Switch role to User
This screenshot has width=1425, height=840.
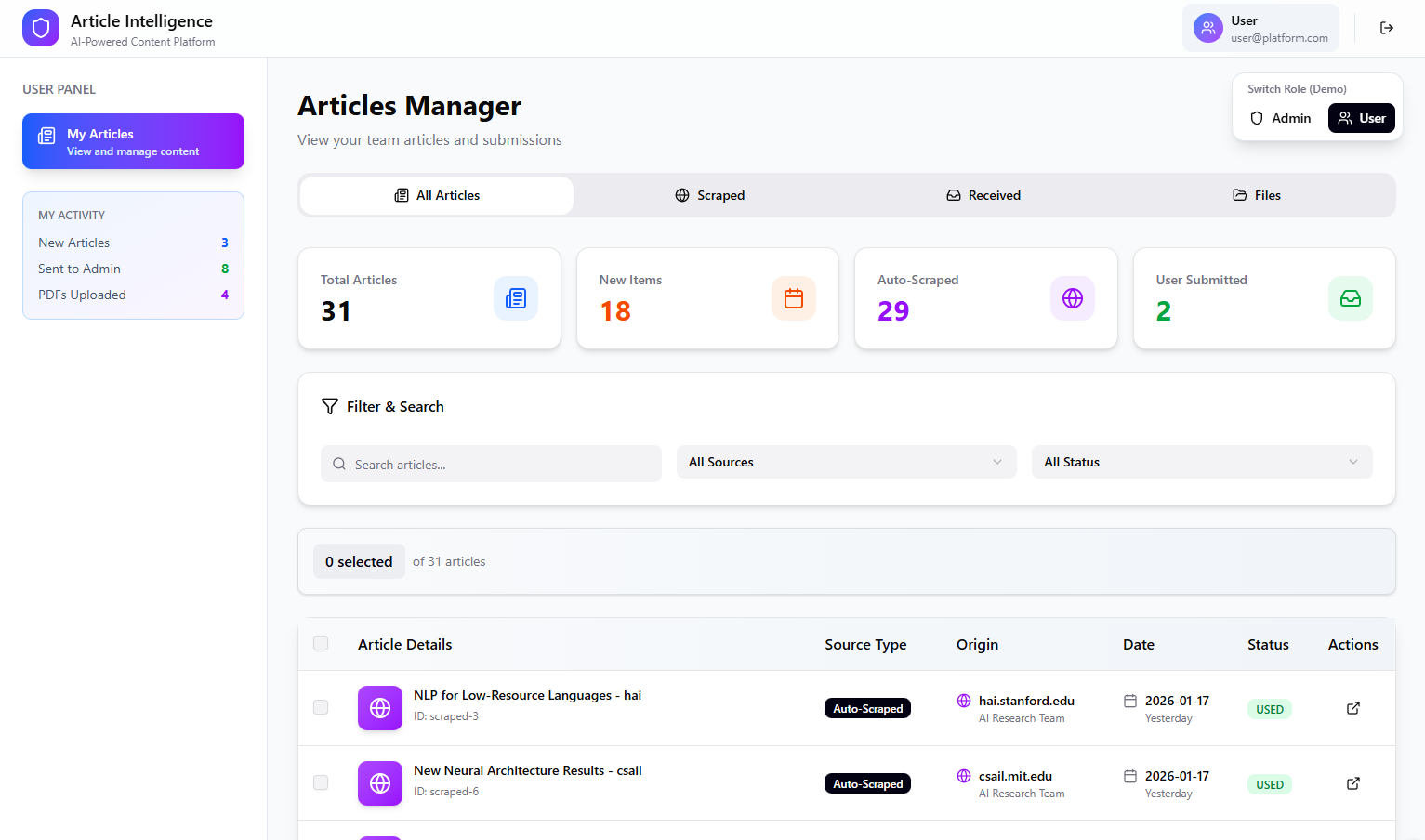coord(1362,118)
